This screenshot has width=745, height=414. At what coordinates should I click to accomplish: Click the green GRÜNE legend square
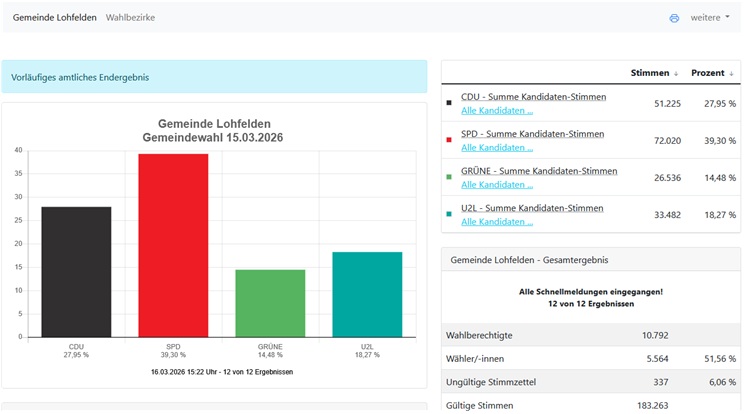450,177
